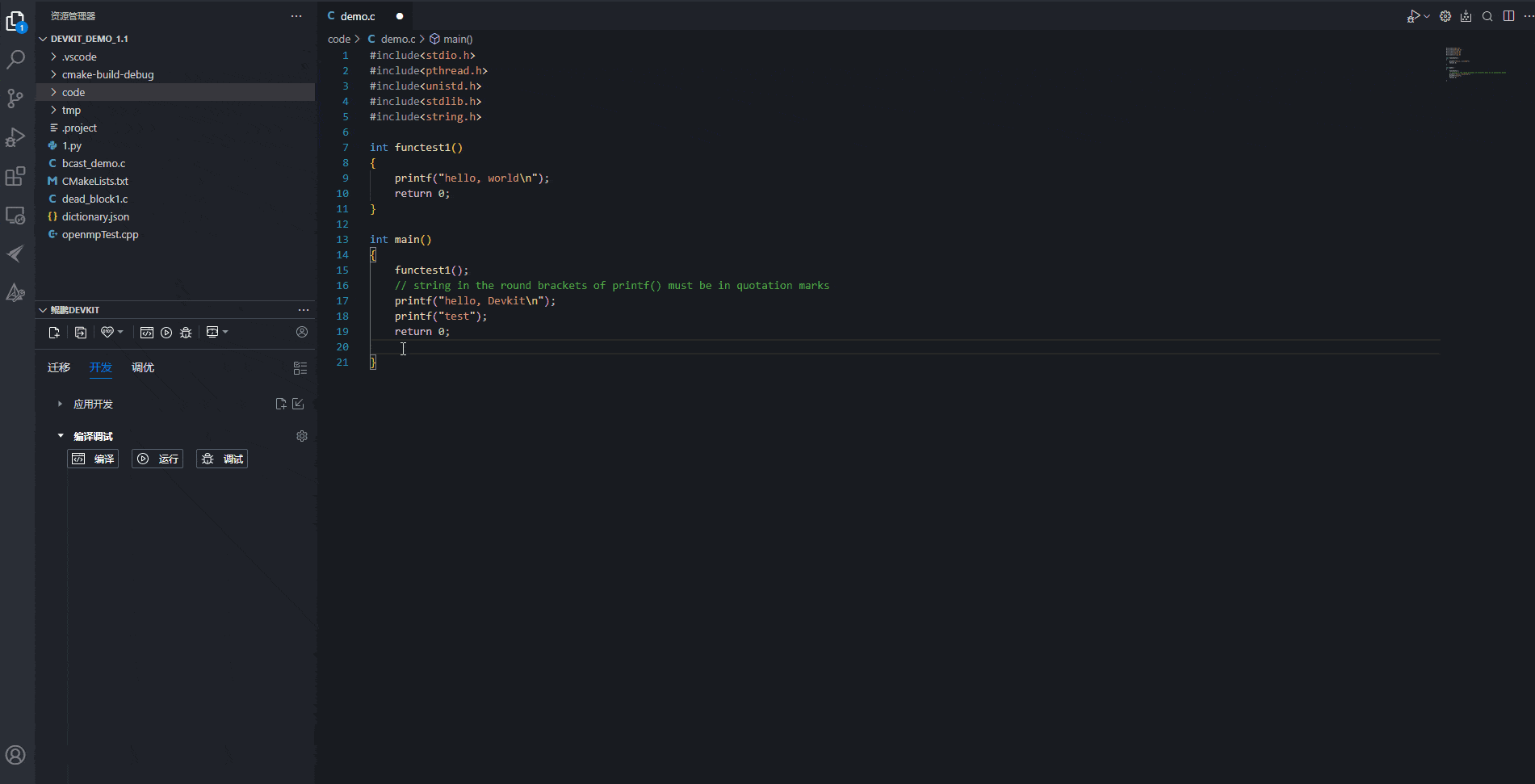This screenshot has height=784, width=1535.
Task: Click the new-file icon in 应用开发 row
Action: point(281,404)
